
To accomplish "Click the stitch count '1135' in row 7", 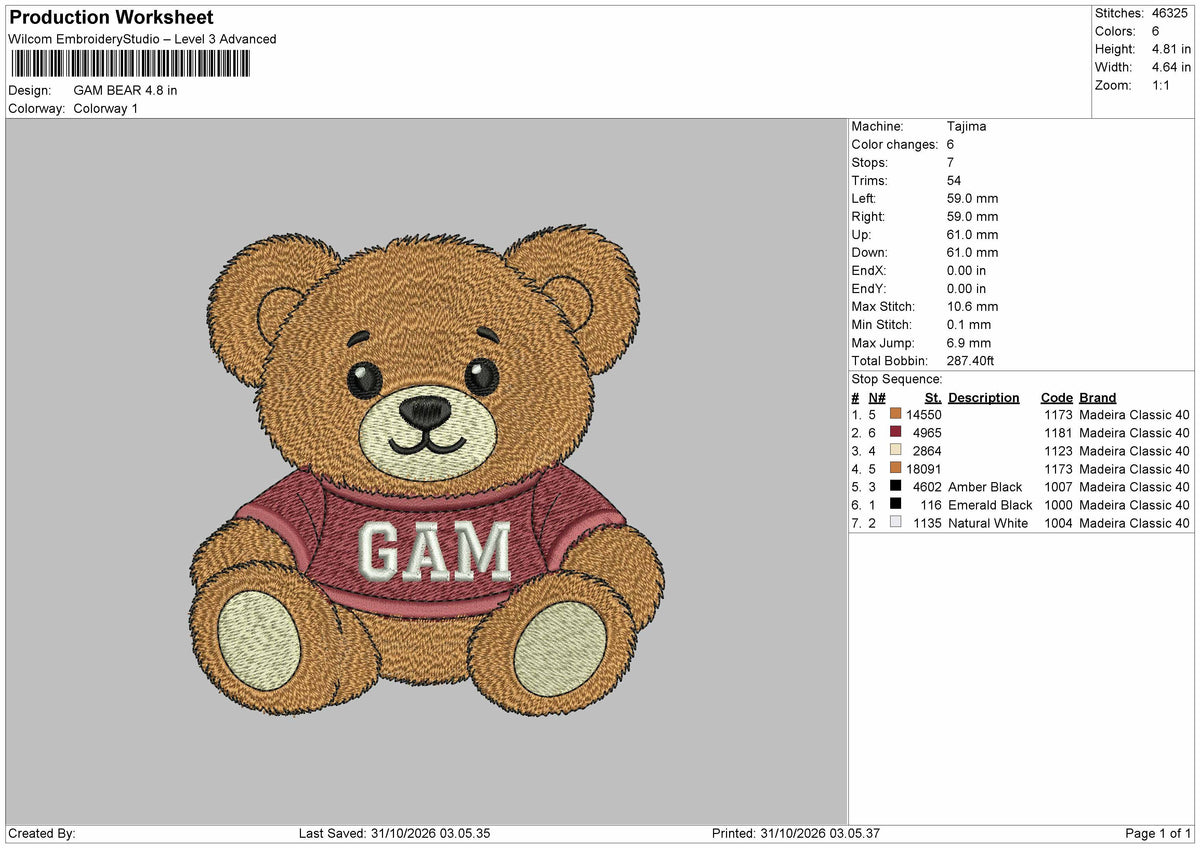I will pos(927,522).
